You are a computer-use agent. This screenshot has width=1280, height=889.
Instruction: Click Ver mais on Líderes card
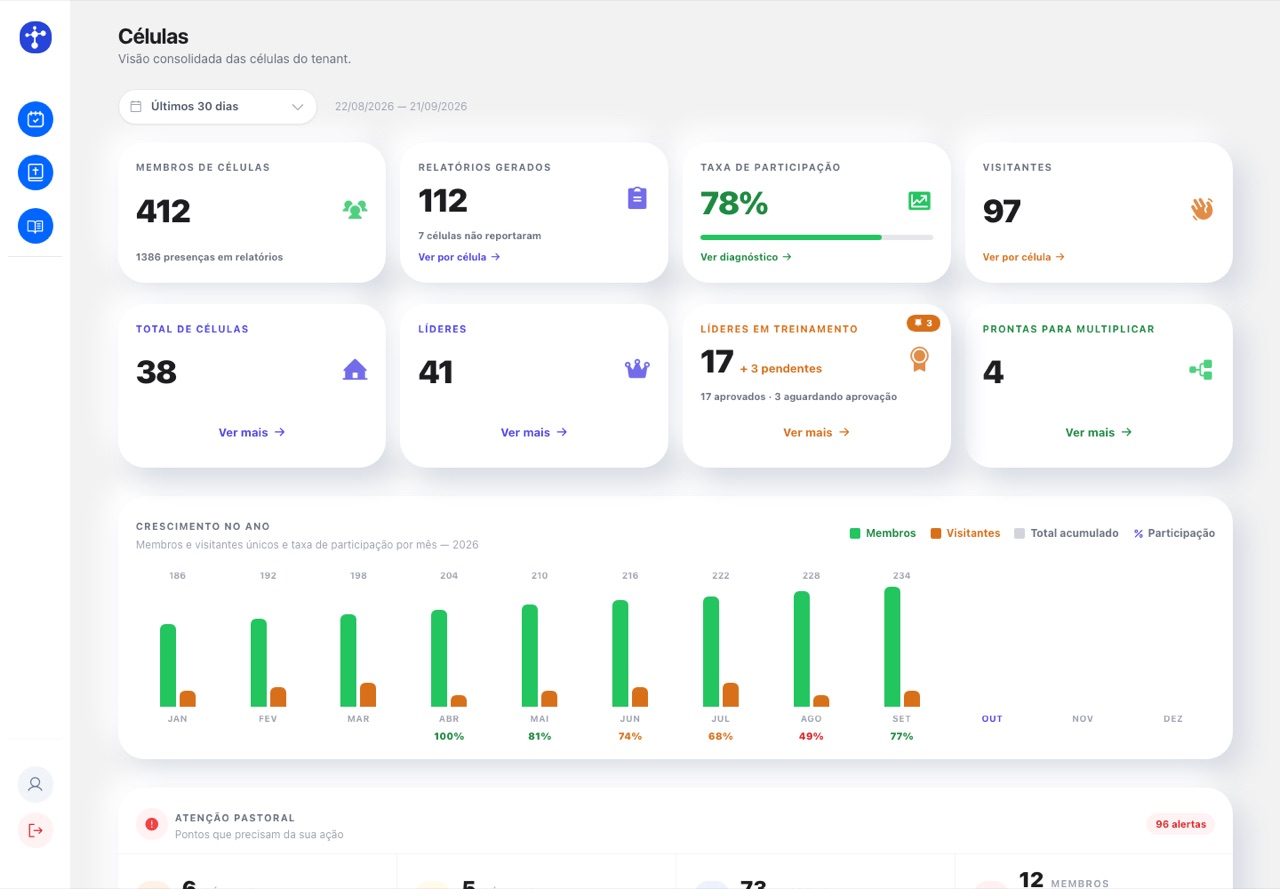coord(534,433)
